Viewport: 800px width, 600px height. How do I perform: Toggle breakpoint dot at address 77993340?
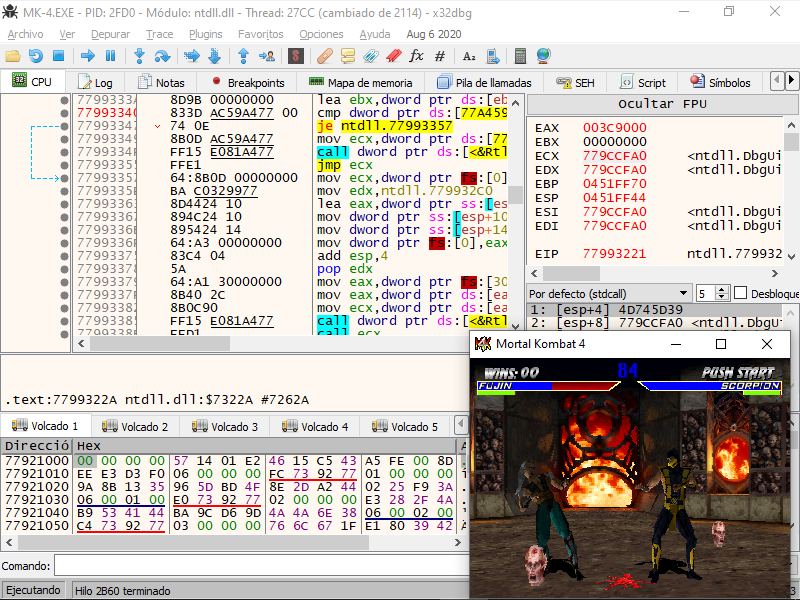pyautogui.click(x=65, y=113)
